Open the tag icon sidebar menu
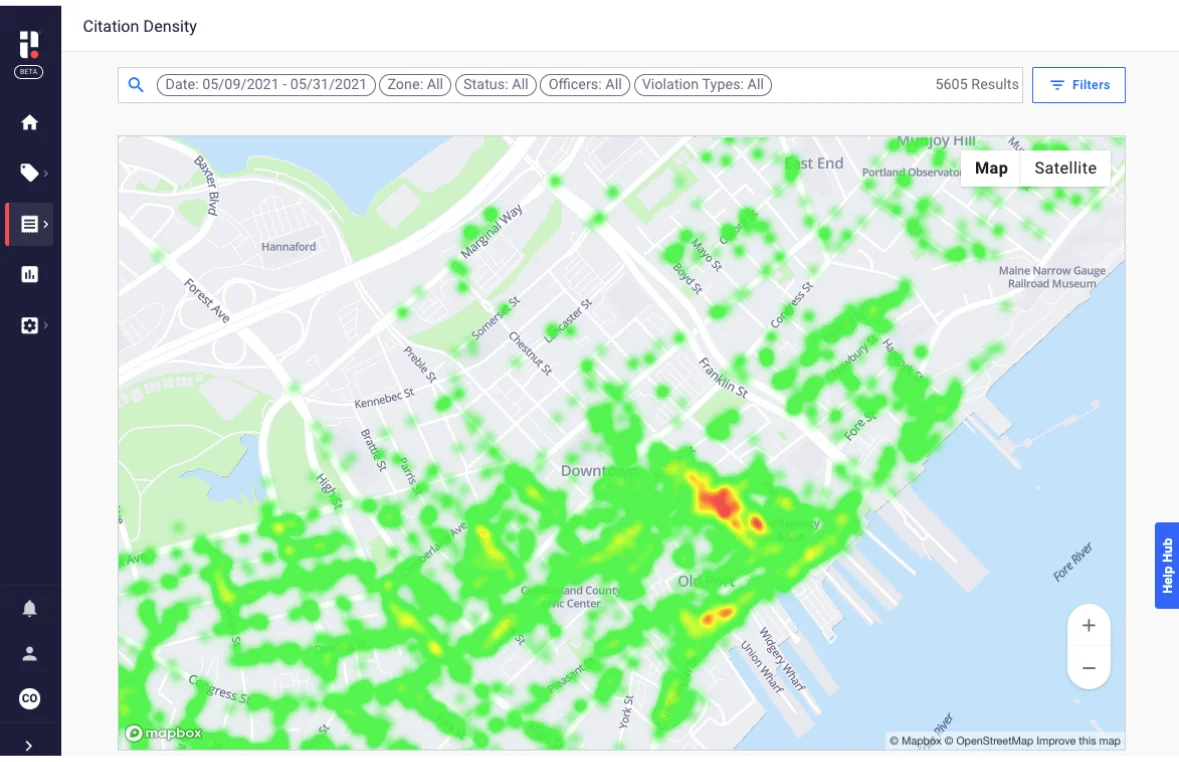This screenshot has height=762, width=1179. click(30, 173)
